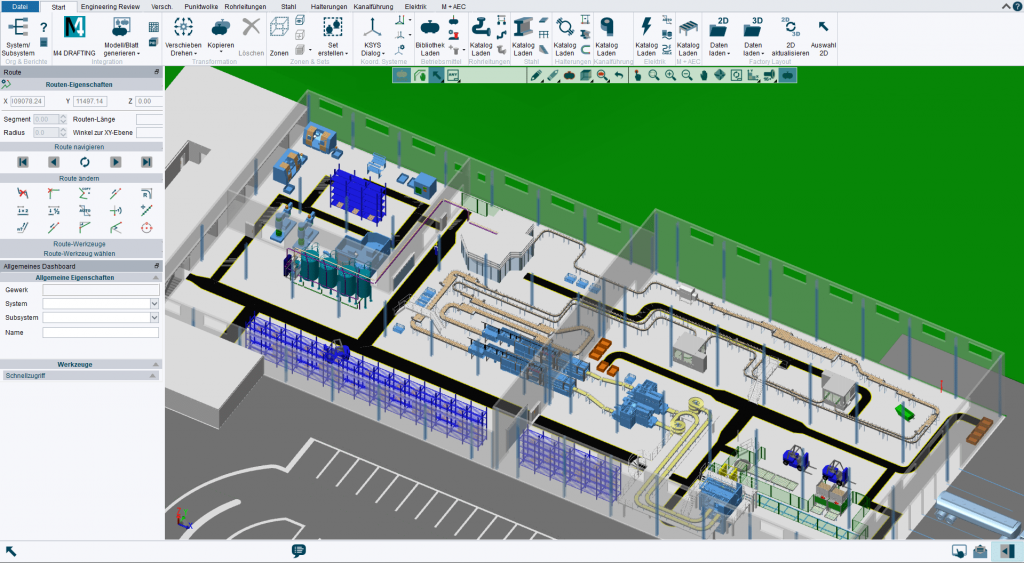Jump to last route segment
This screenshot has height=563, width=1024.
pos(146,162)
